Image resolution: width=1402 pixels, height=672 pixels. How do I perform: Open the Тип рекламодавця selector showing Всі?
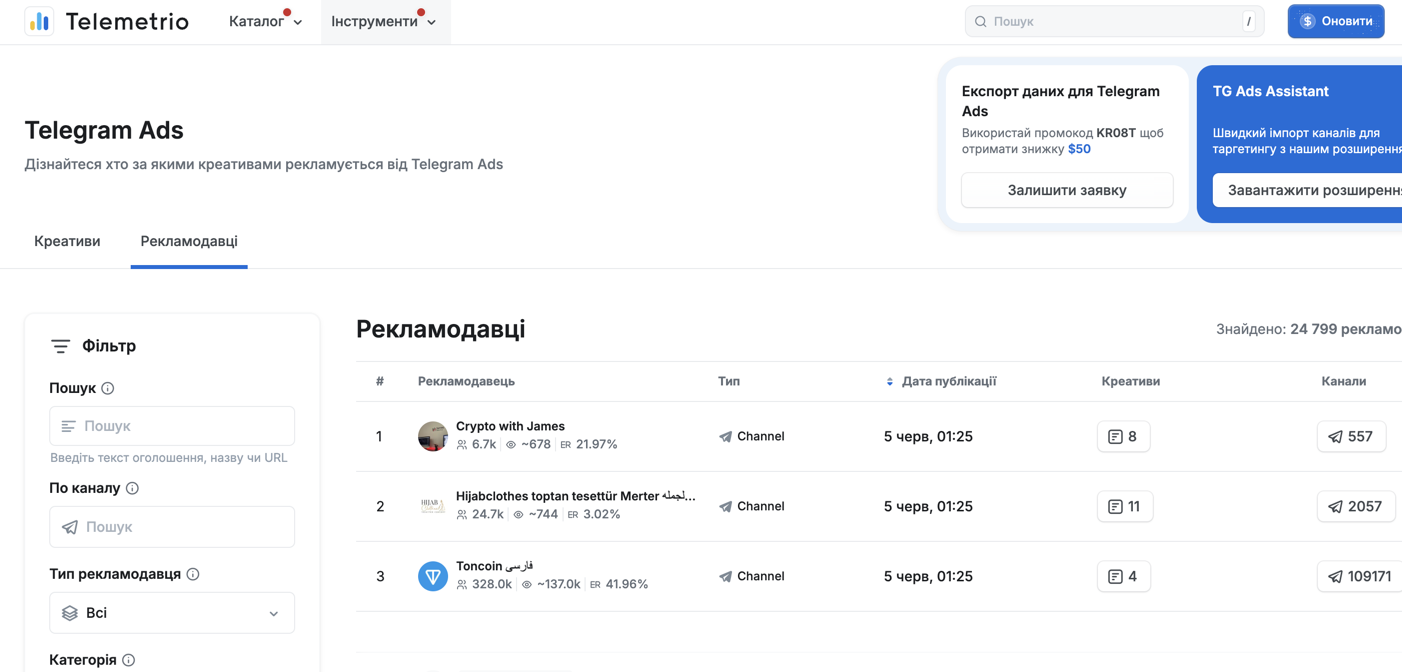171,612
